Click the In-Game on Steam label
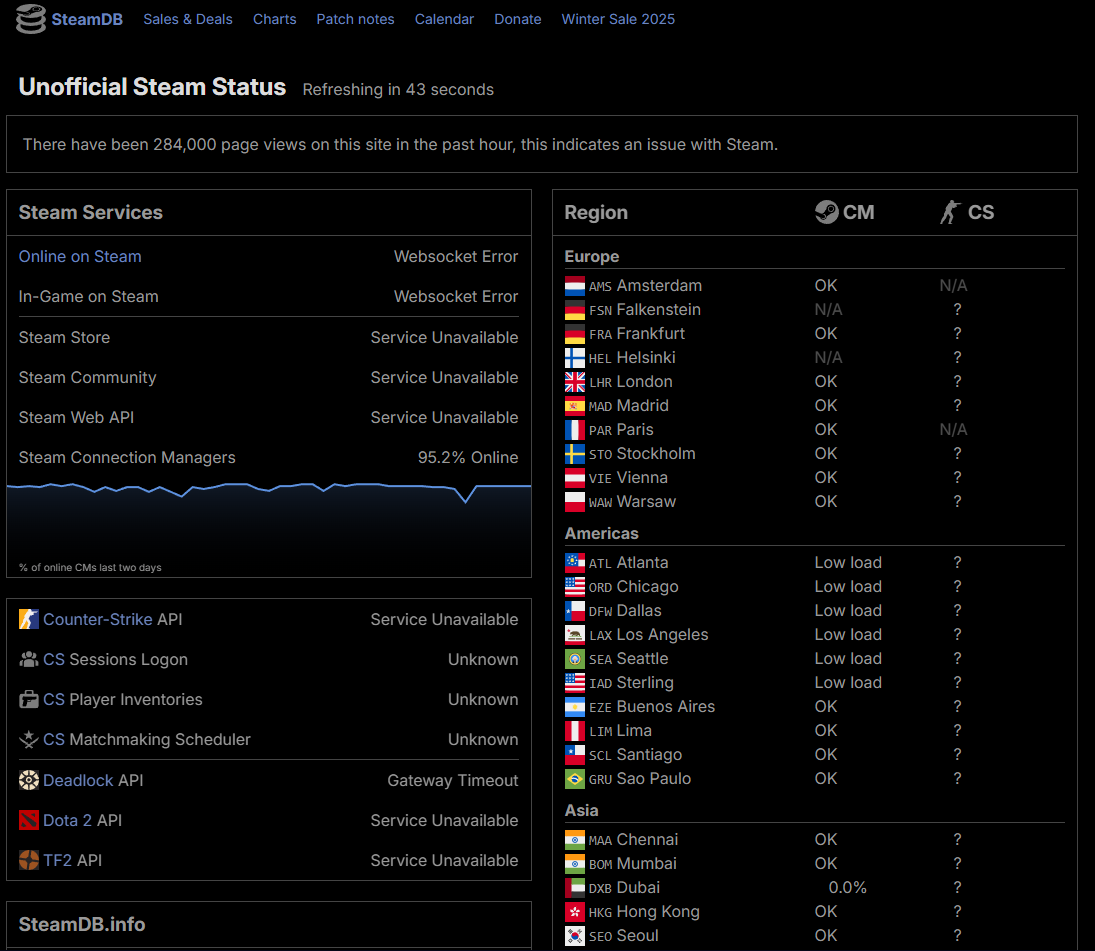The image size is (1095, 951). click(89, 296)
